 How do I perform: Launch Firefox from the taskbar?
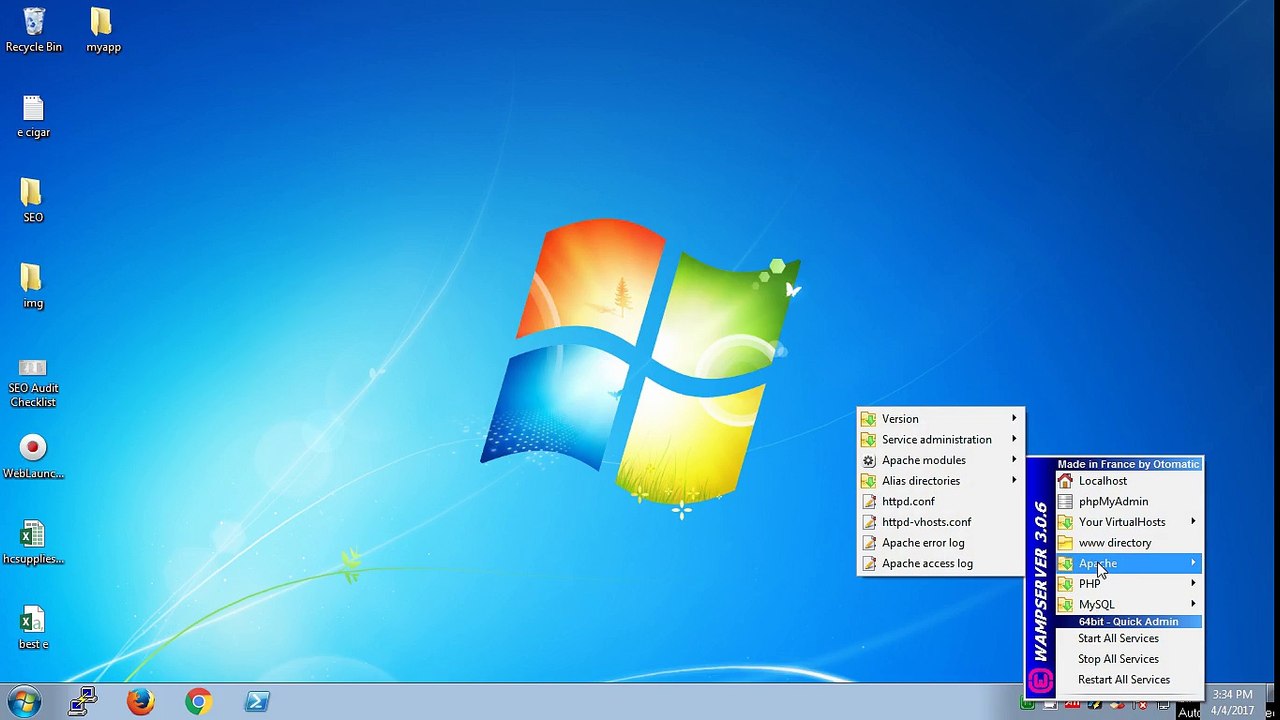[141, 702]
